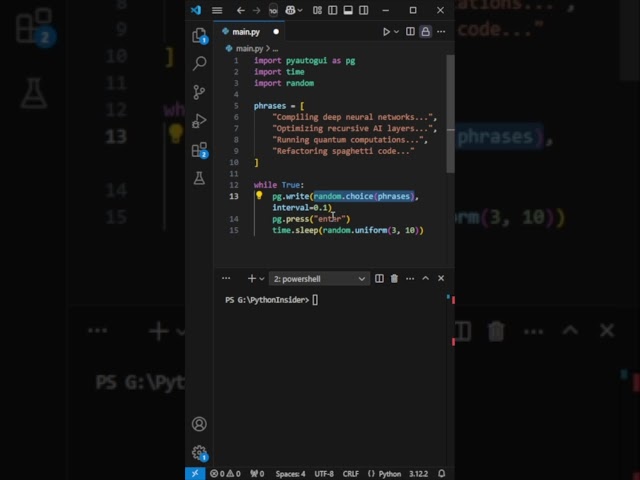Open the forwarded ports indicator
640x480 pixels.
click(257, 474)
